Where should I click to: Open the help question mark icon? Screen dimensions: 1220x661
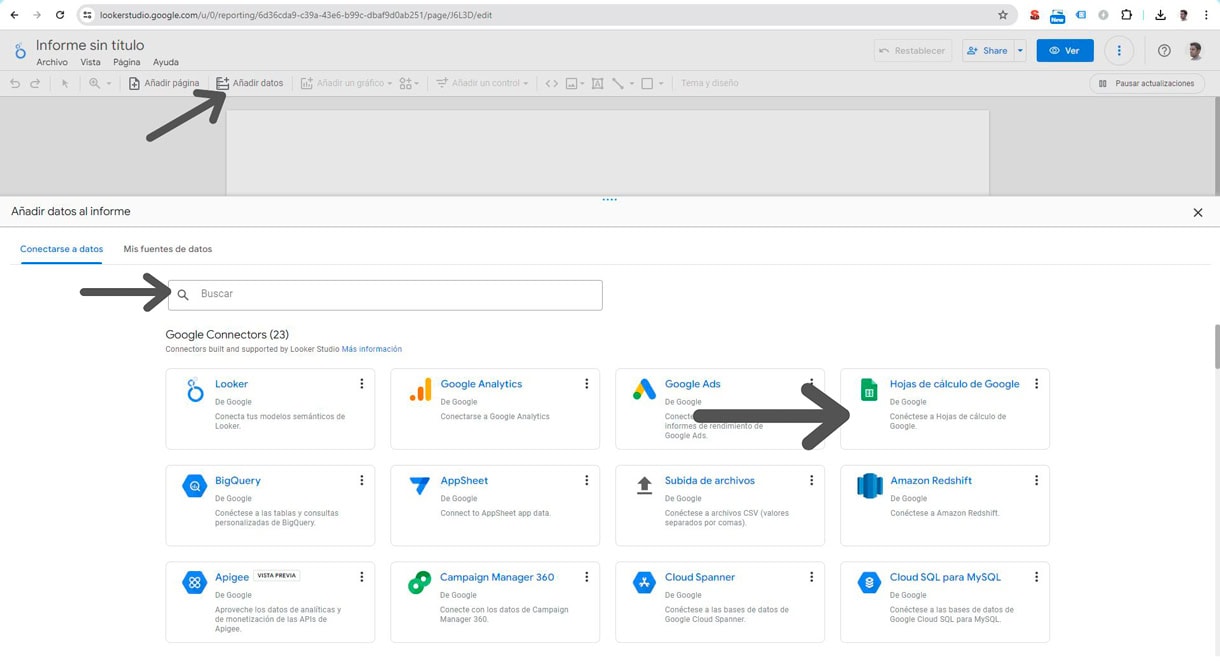click(x=1164, y=50)
